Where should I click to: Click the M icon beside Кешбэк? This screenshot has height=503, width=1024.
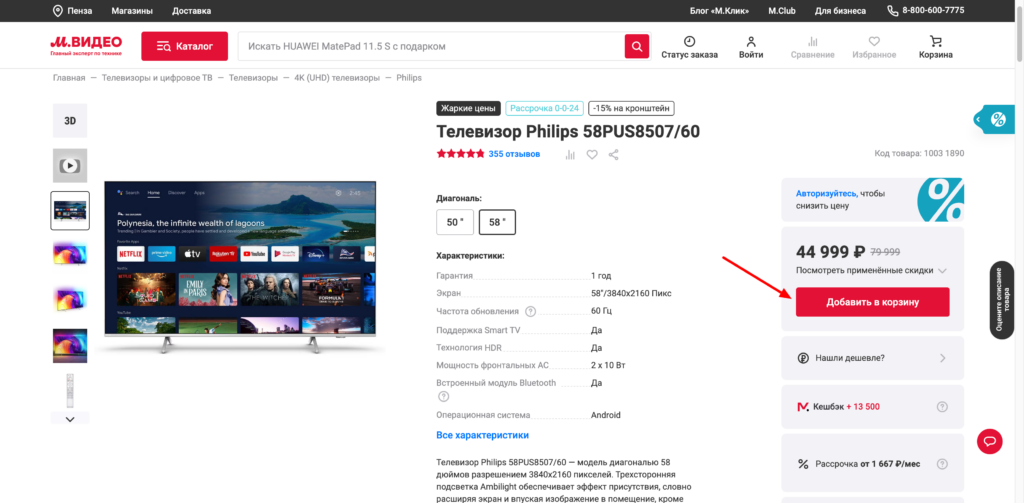point(803,406)
